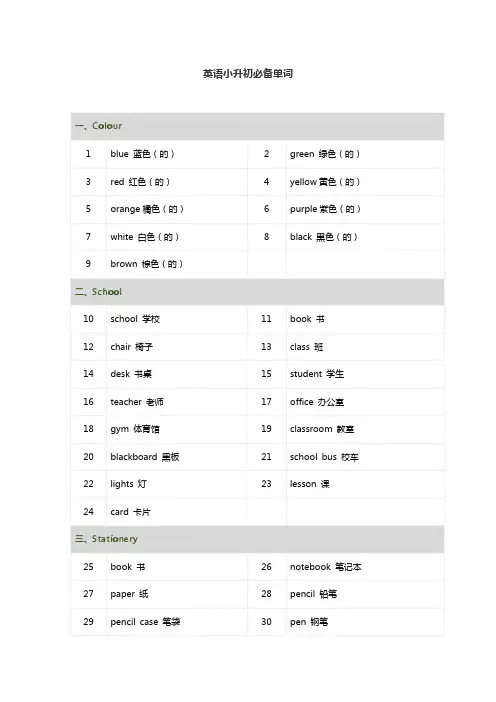The image size is (496, 702).
Task: Click the chair entry numbered 12
Action: pyautogui.click(x=132, y=347)
